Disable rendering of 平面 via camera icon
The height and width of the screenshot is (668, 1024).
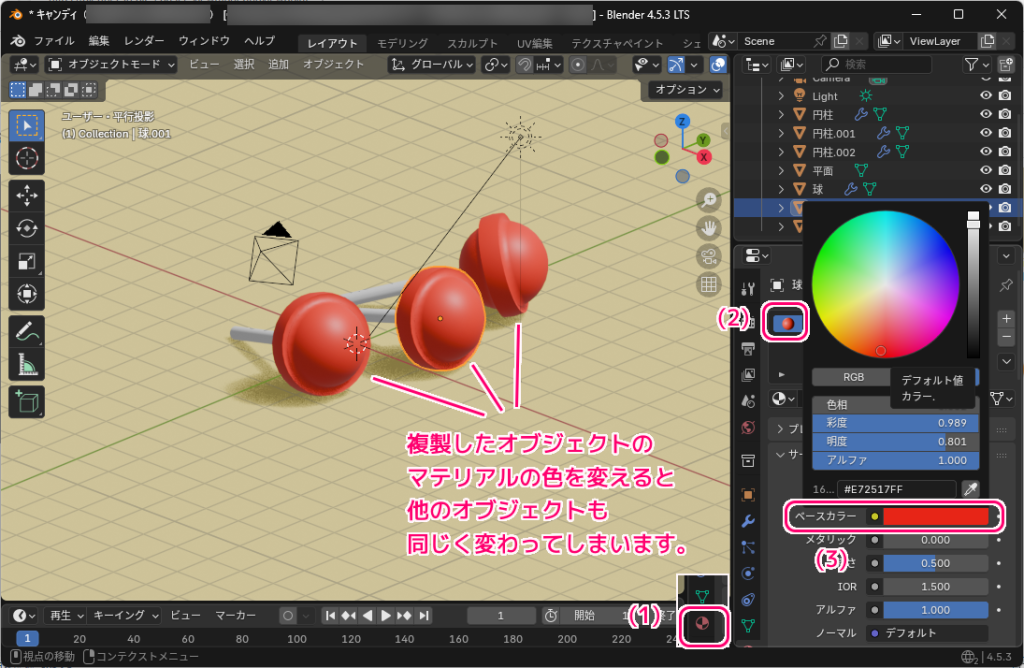pyautogui.click(x=1005, y=170)
